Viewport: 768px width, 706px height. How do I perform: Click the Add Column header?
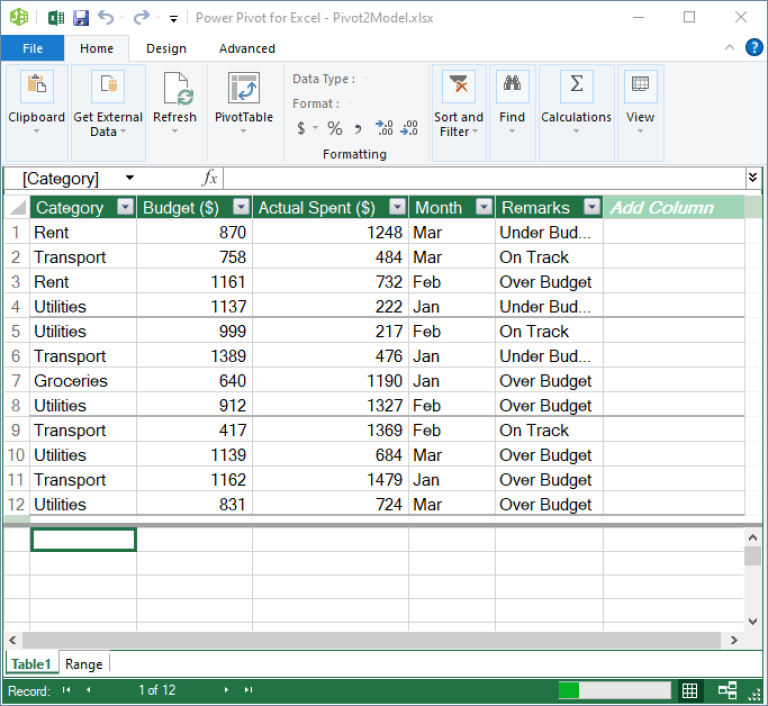click(662, 208)
